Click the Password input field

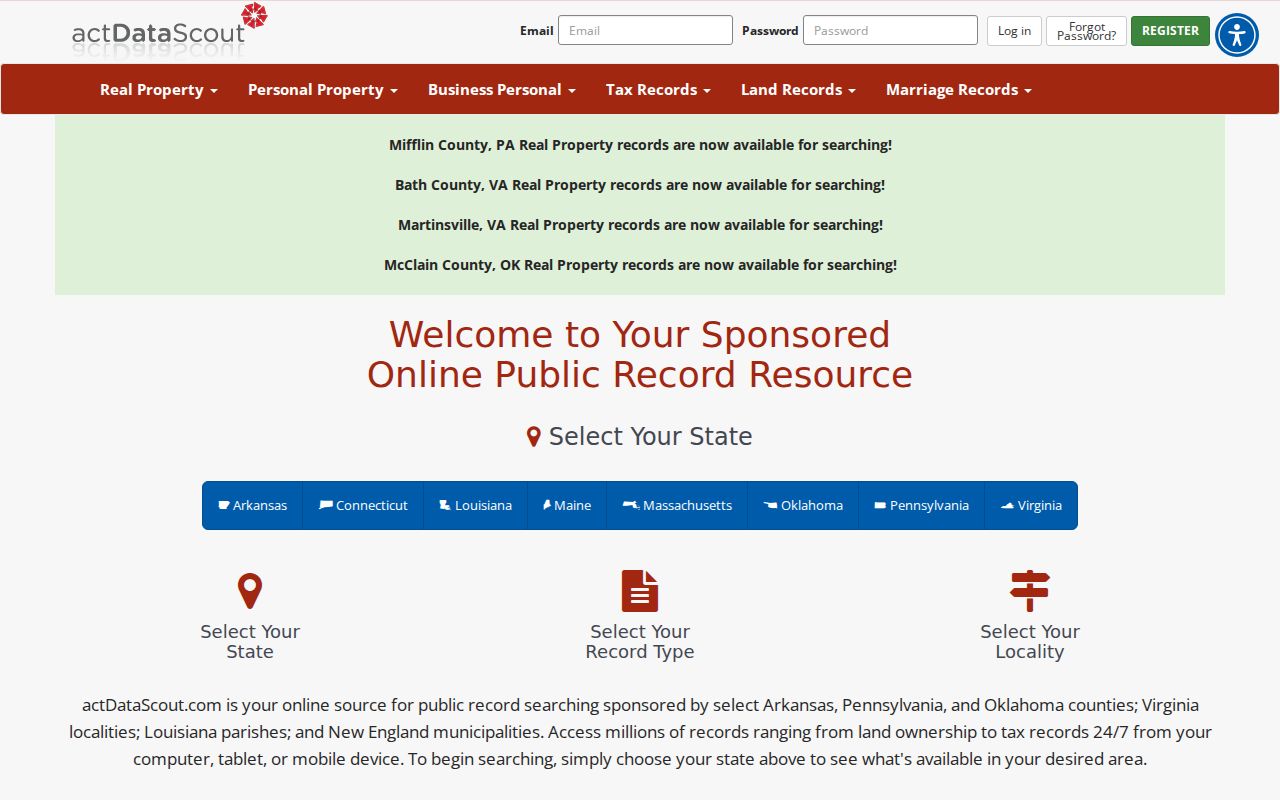(890, 30)
